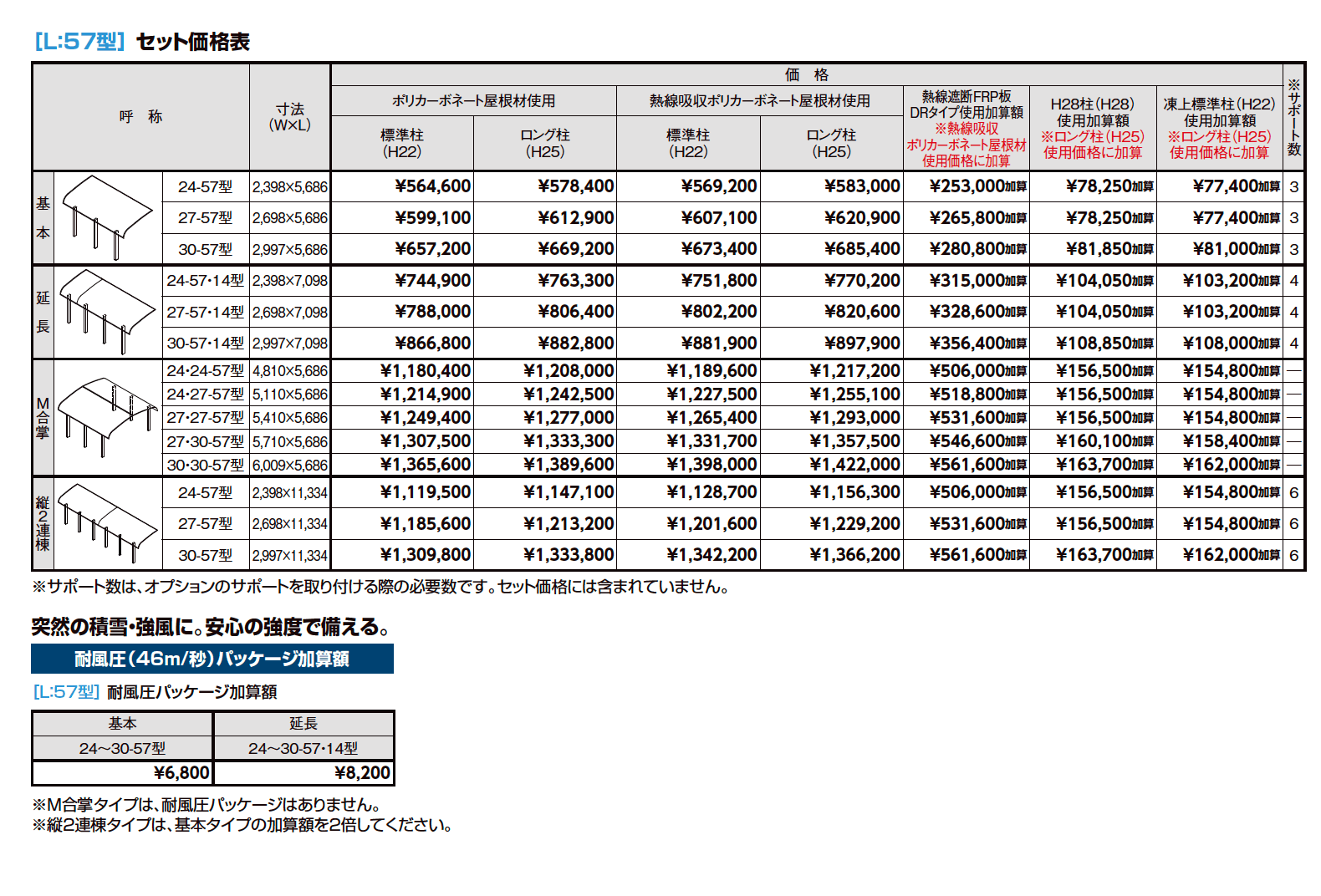Click the price ¥1,119,500
The height and width of the screenshot is (896, 1321).
(x=426, y=492)
